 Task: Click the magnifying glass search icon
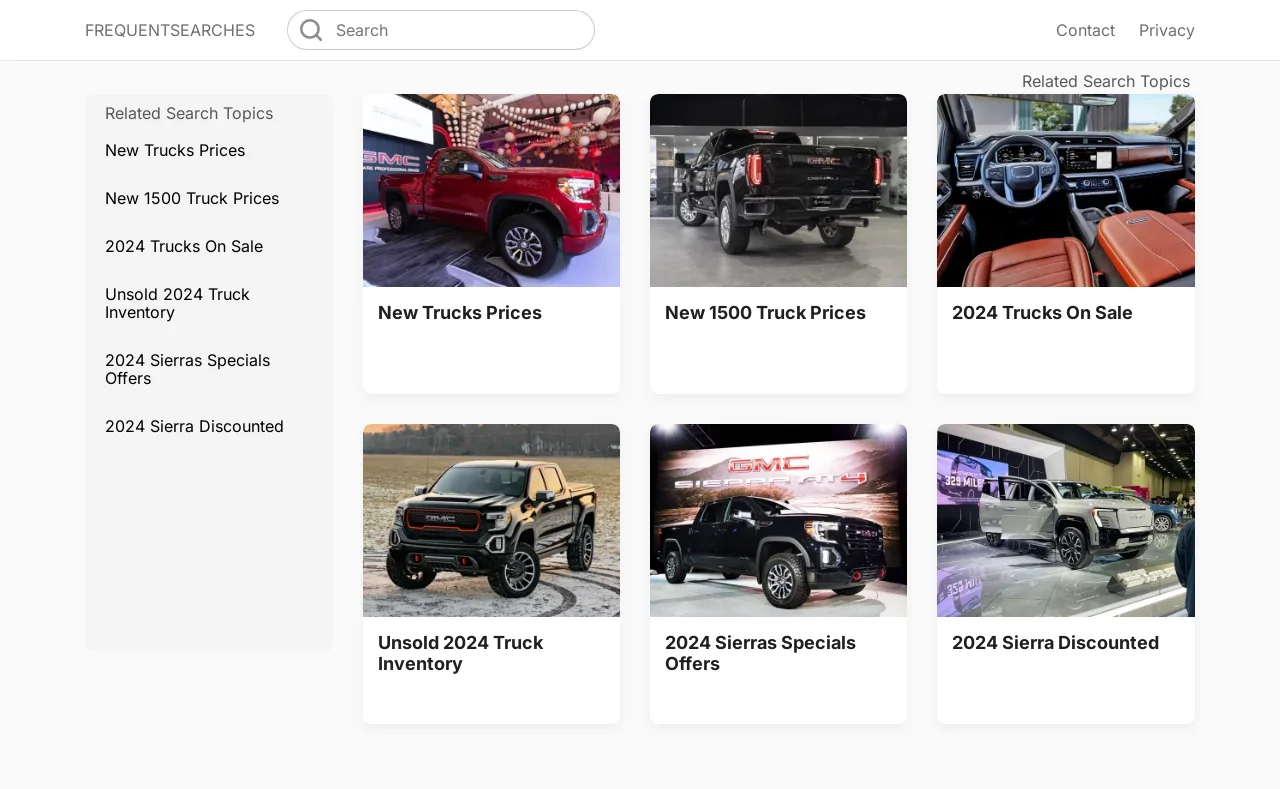[311, 30]
